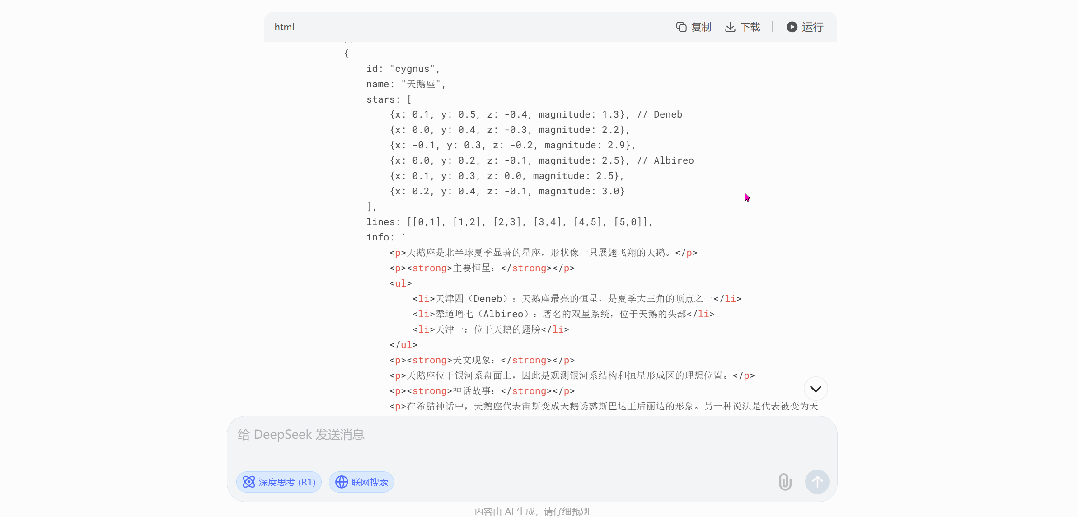Run the code with the 运行 button
1078x517 pixels.
click(804, 27)
